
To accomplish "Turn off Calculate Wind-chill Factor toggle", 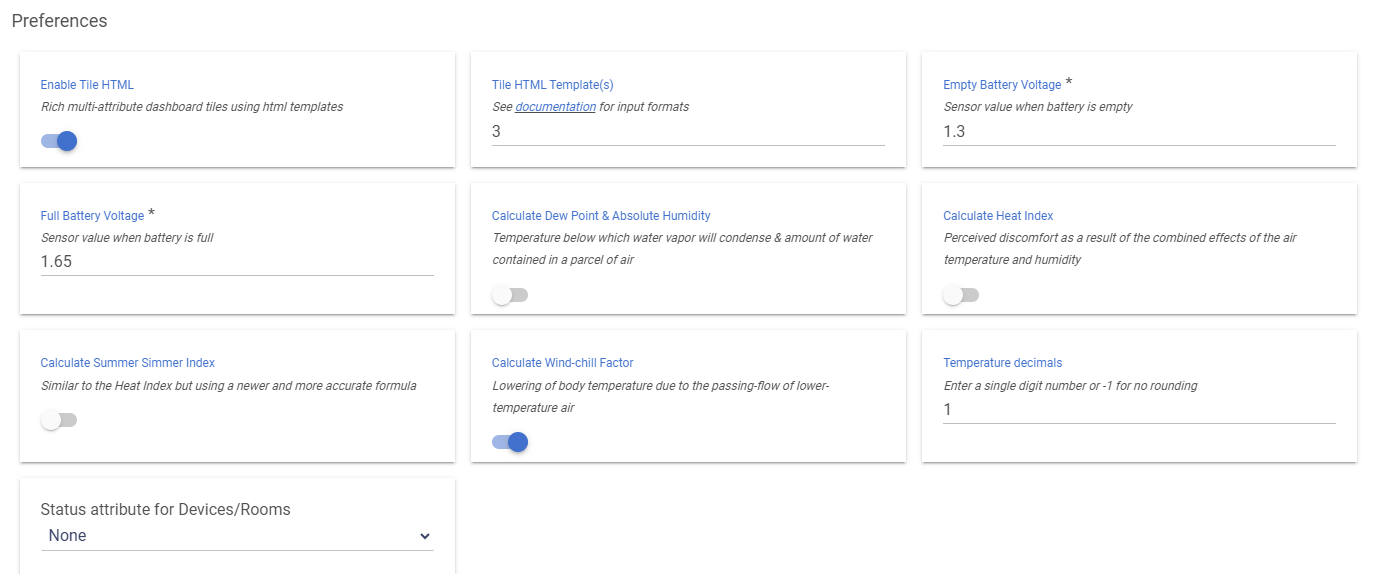I will (x=510, y=442).
